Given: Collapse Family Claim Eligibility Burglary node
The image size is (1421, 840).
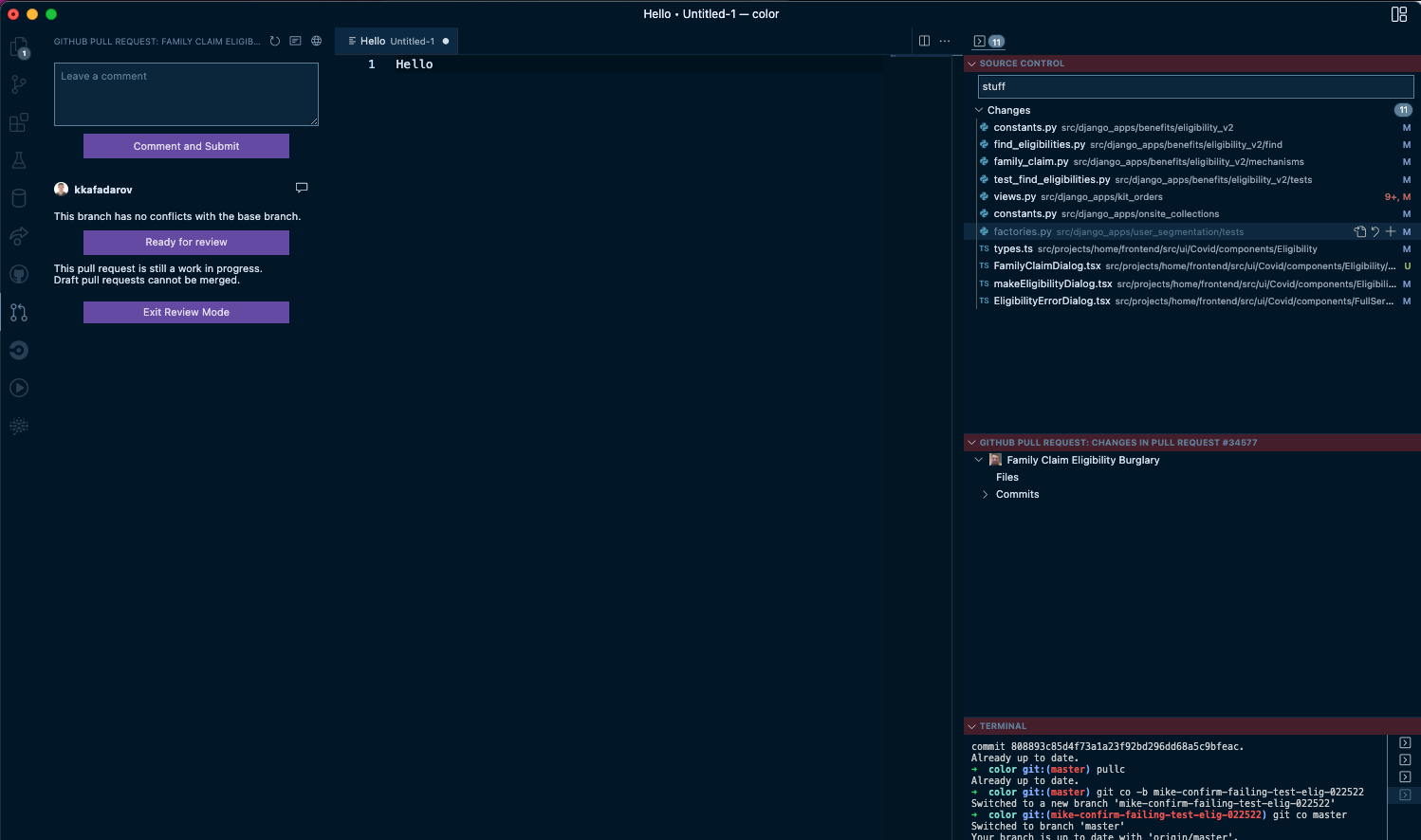Looking at the screenshot, I should pyautogui.click(x=979, y=460).
